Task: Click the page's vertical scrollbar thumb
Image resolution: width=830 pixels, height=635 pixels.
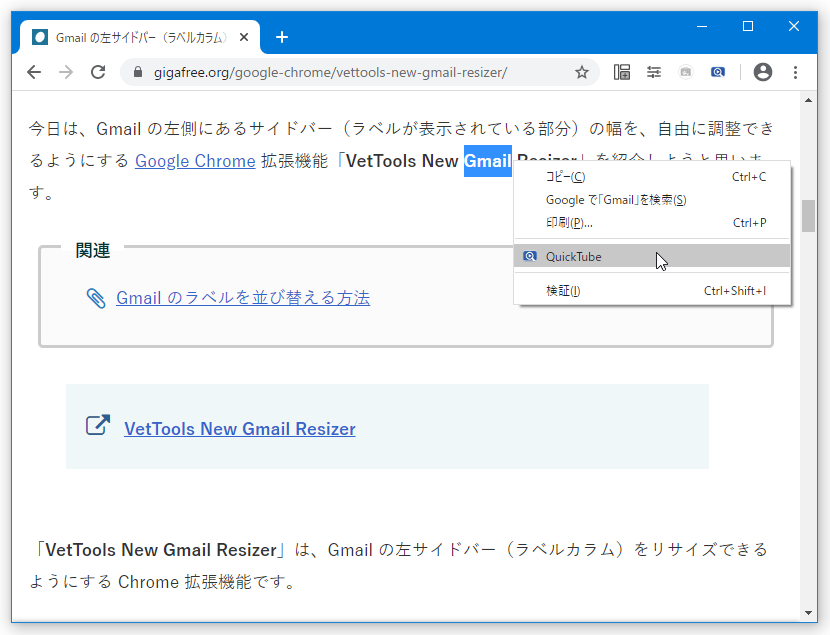Action: tap(808, 216)
